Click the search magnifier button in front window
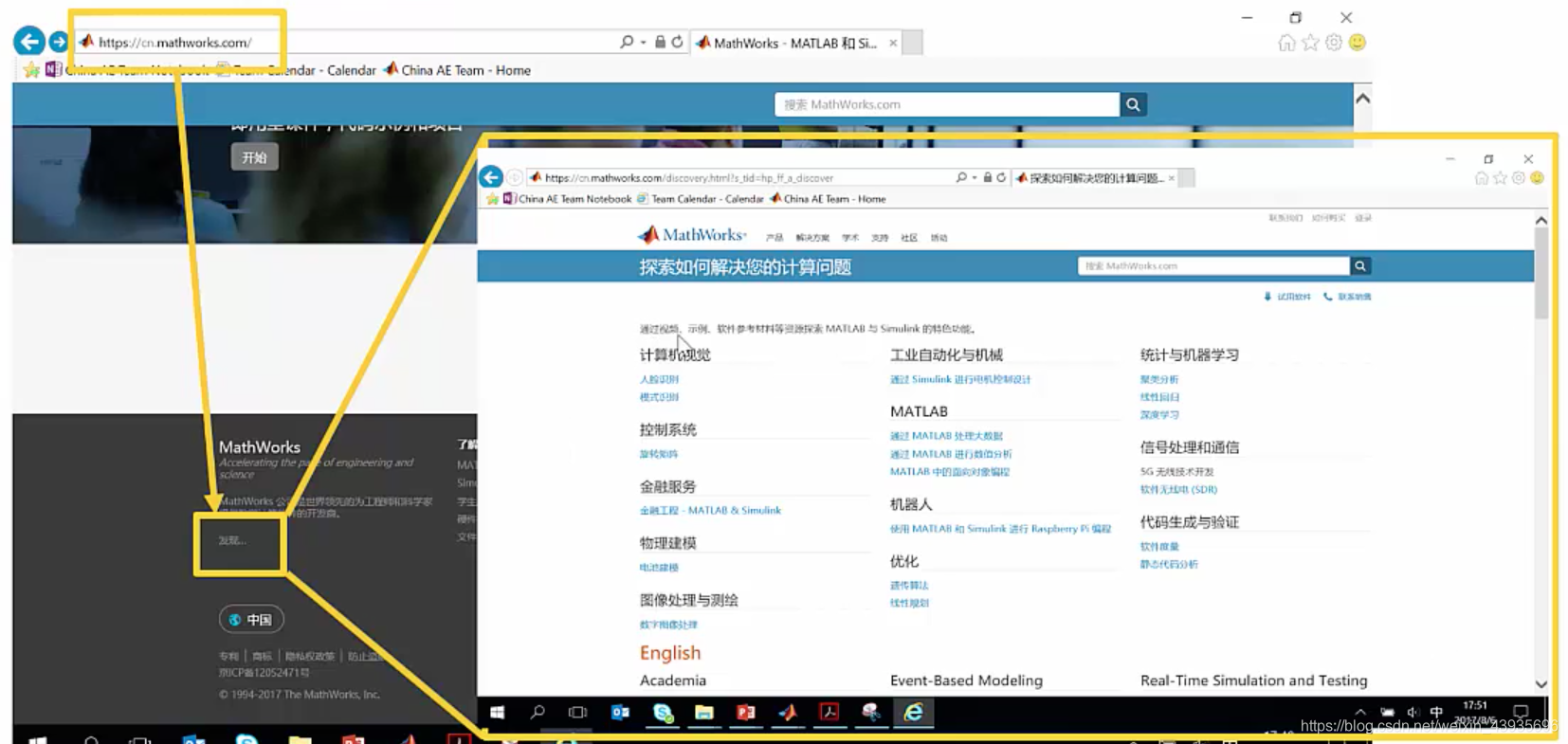Viewport: 1568px width, 744px height. pyautogui.click(x=1360, y=266)
